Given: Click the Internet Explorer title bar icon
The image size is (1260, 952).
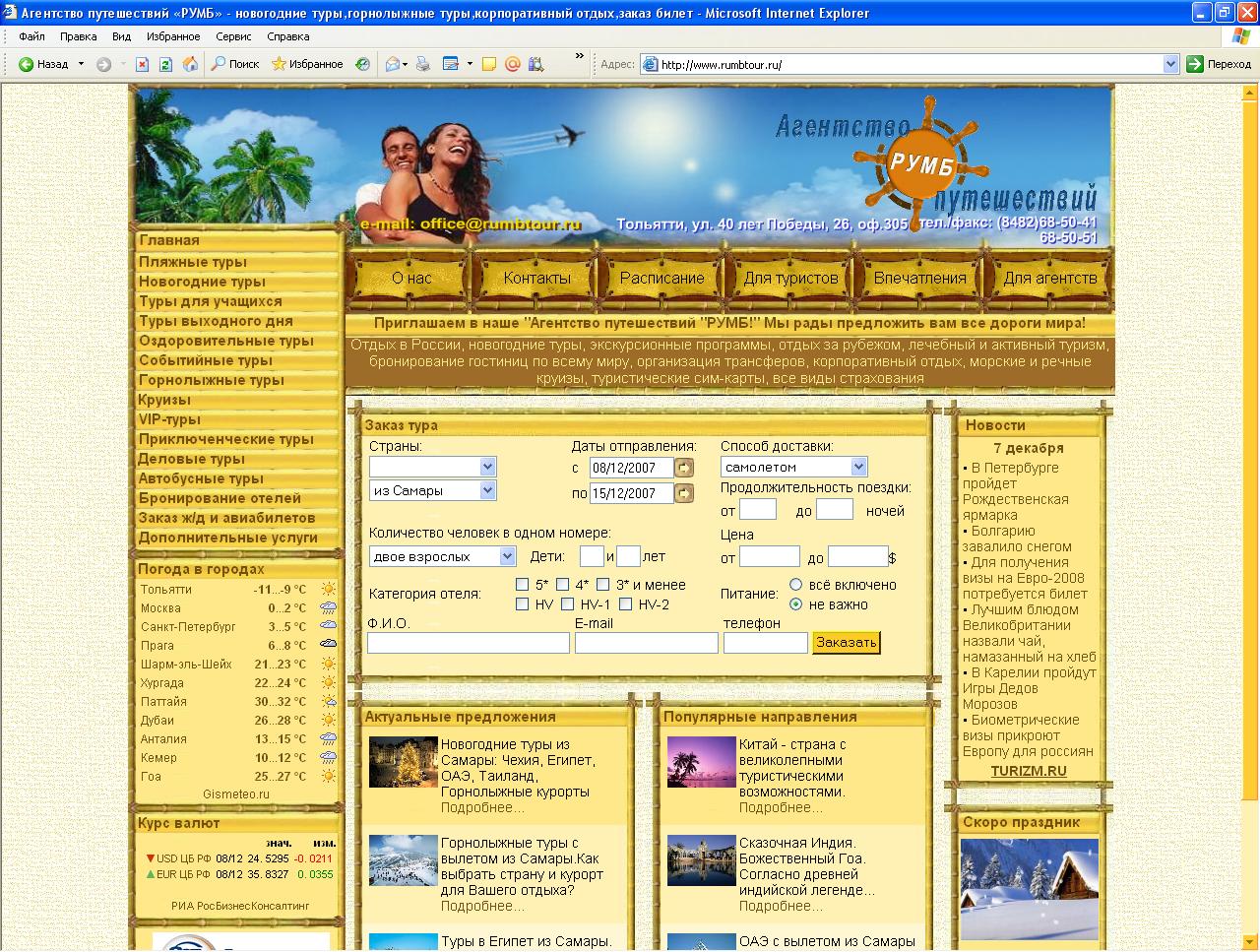Looking at the screenshot, I should point(11,13).
